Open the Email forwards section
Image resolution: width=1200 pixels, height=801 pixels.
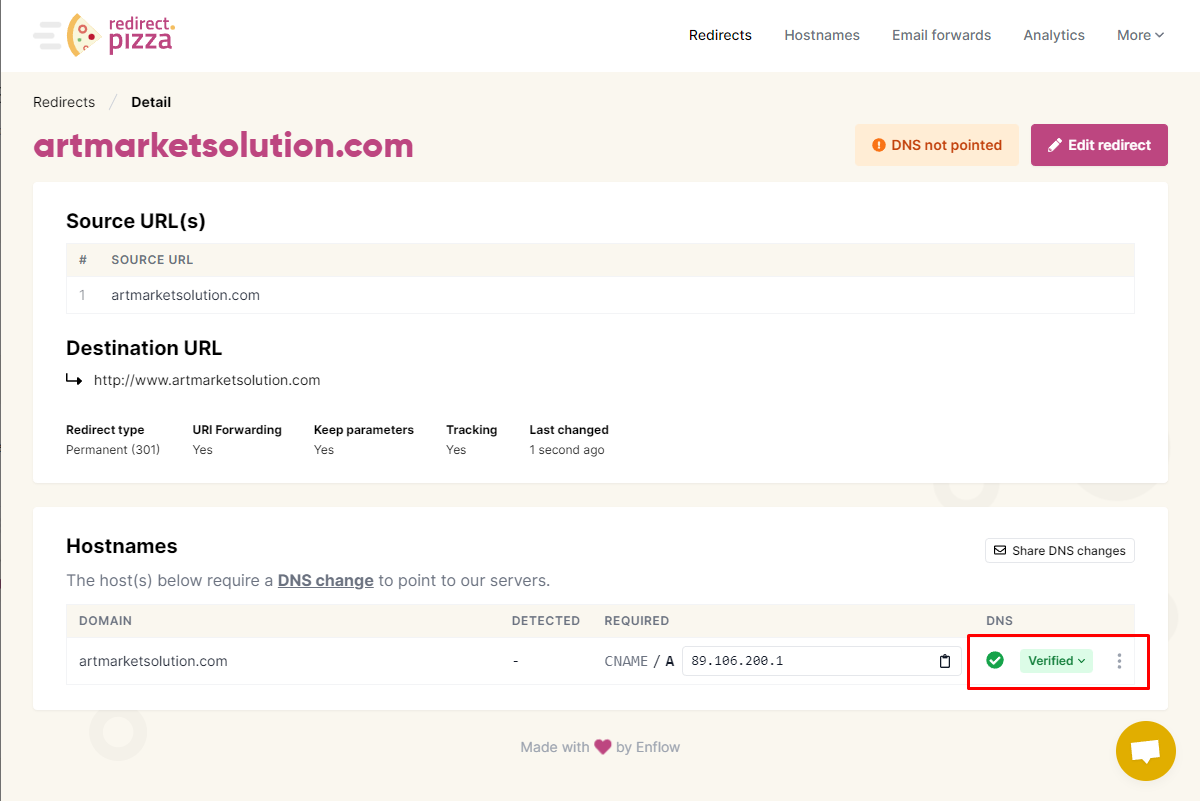point(941,35)
